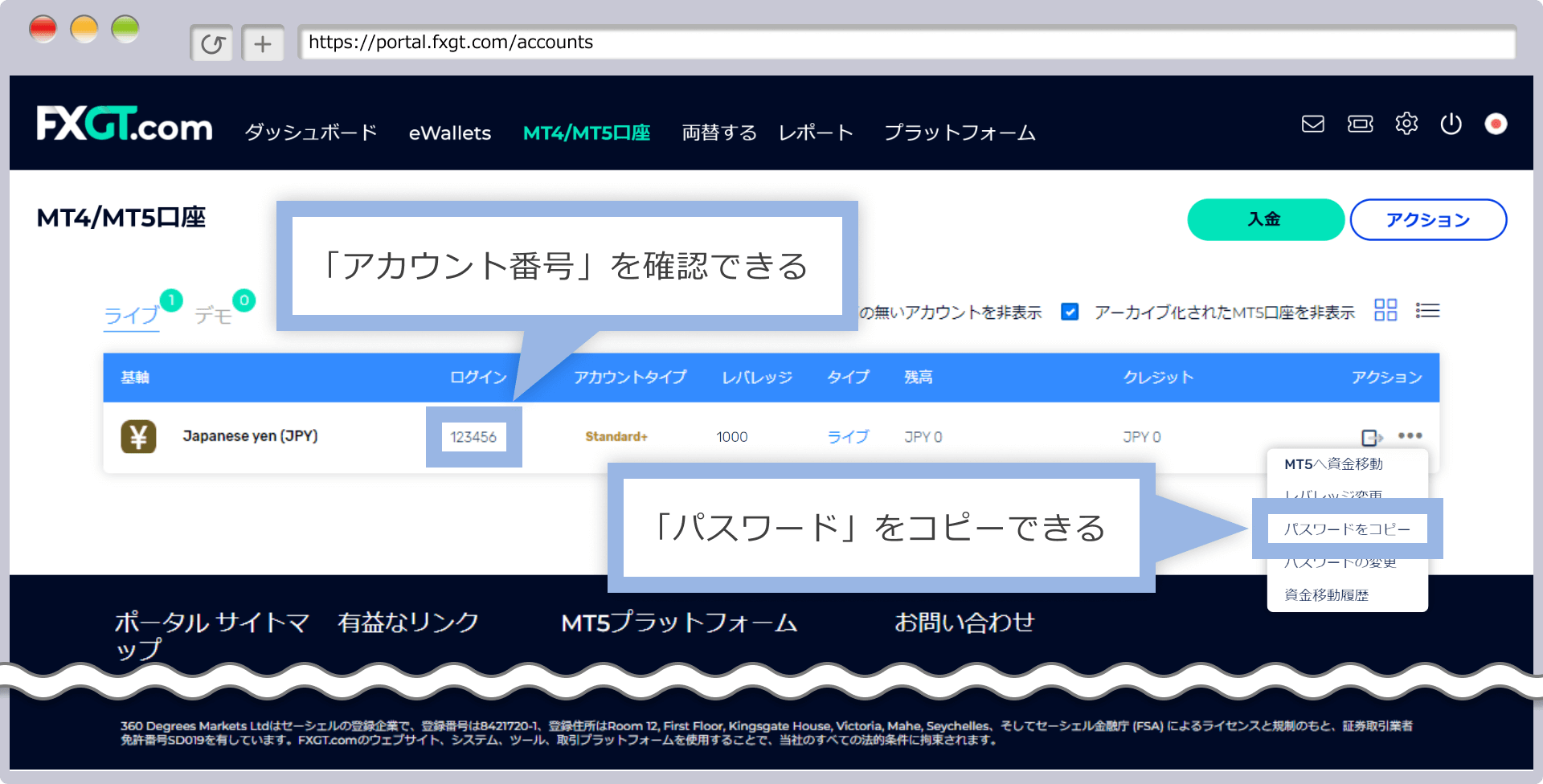Select 資金移動履歴 menu entry

click(1327, 594)
